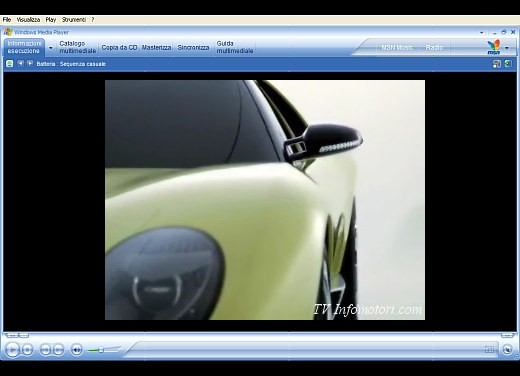Image resolution: width=520 pixels, height=376 pixels.
Task: Expand the online stores dropdown next to MSN
Action: coord(507,48)
